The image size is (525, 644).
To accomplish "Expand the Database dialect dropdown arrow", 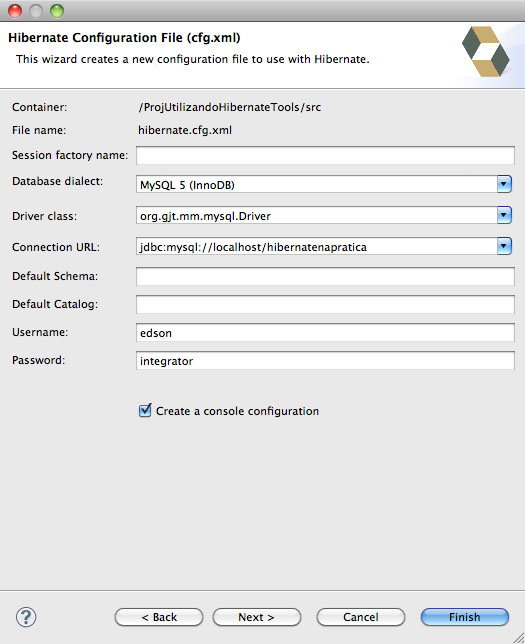I will [504, 184].
